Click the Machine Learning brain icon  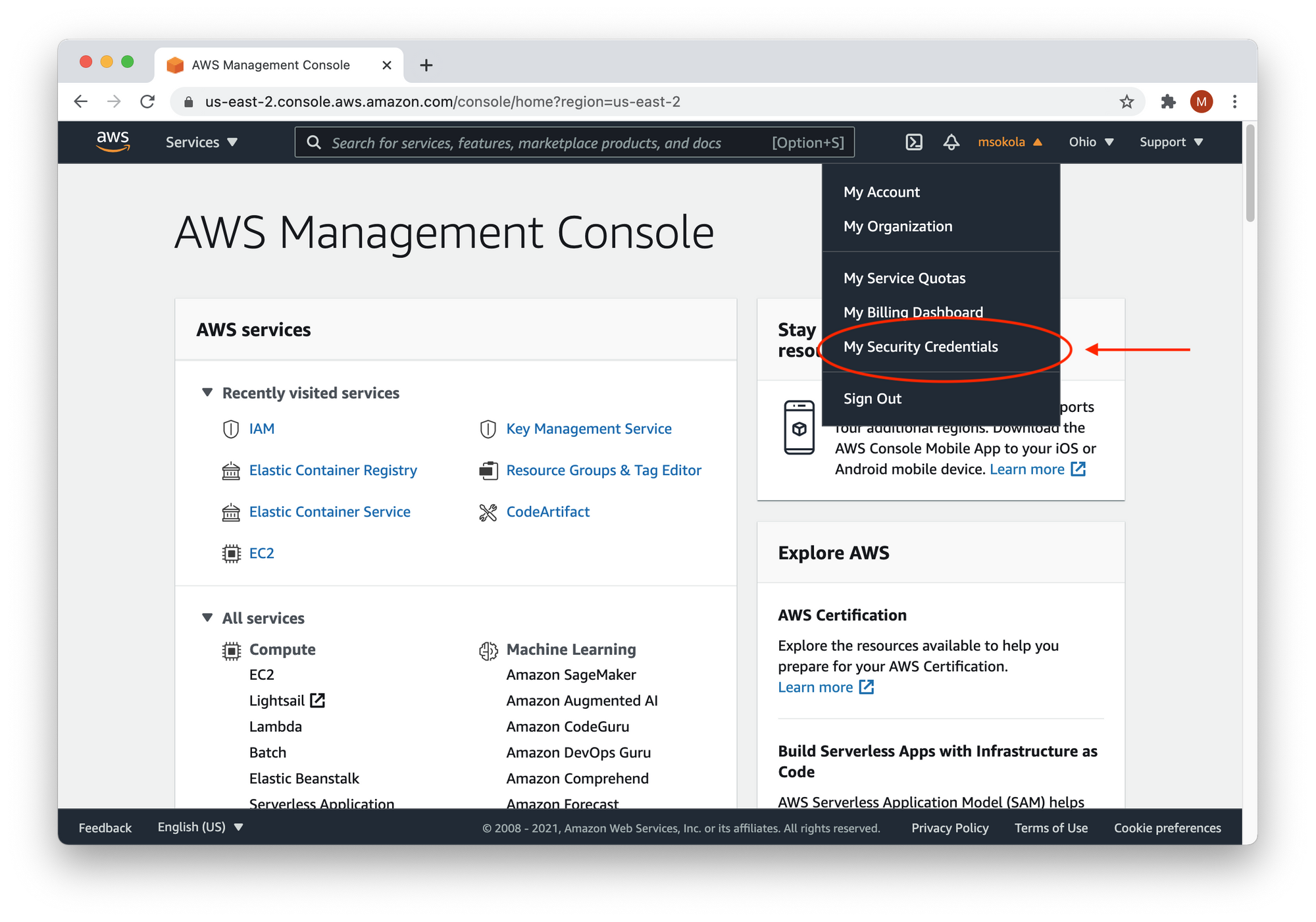(488, 650)
